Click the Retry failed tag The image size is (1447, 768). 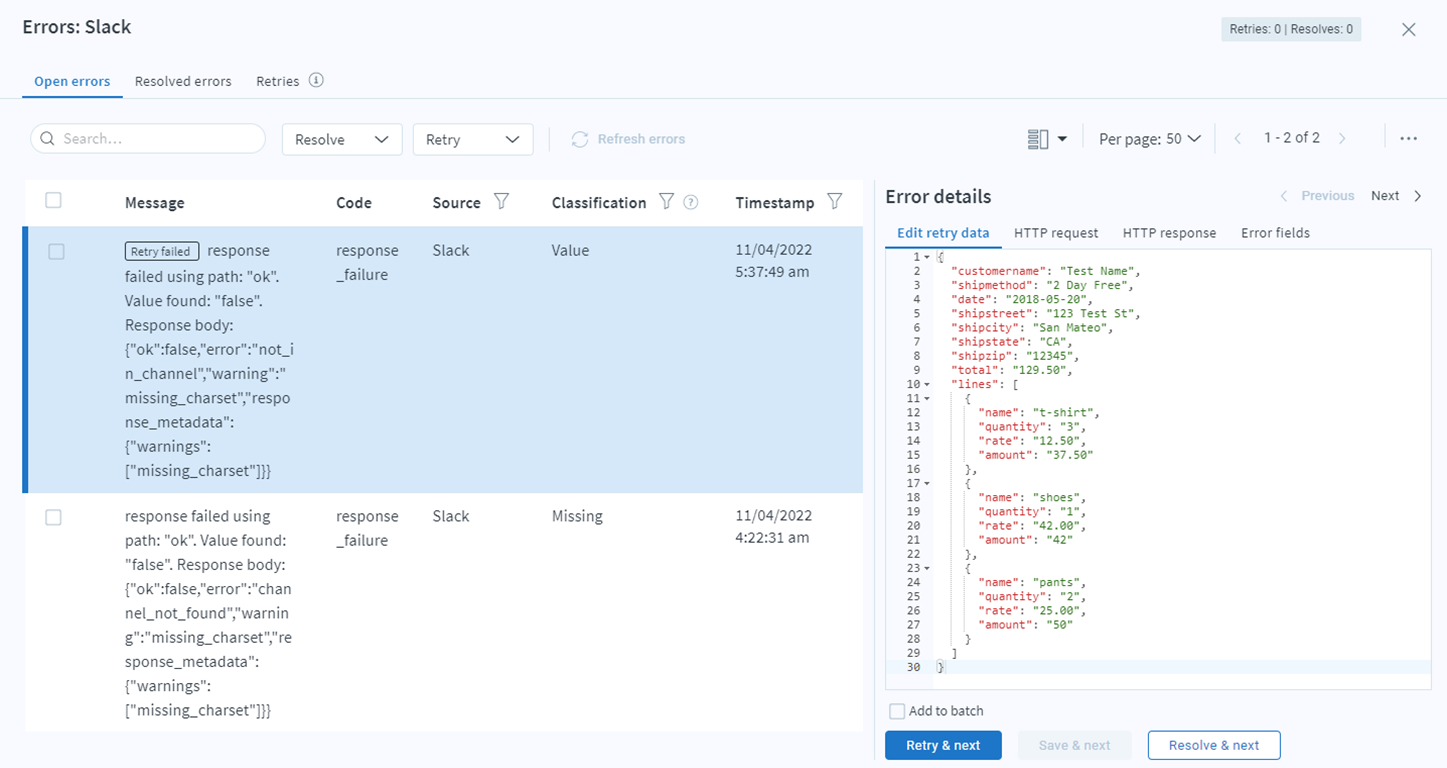[x=161, y=252]
